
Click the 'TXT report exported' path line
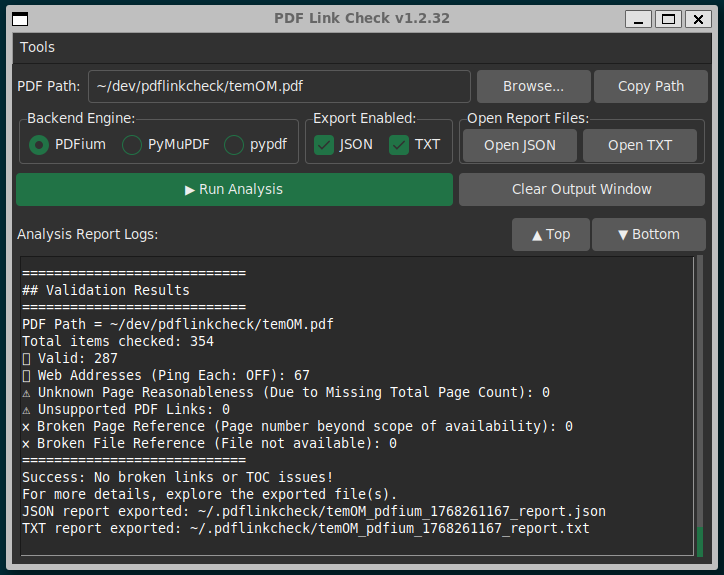306,528
